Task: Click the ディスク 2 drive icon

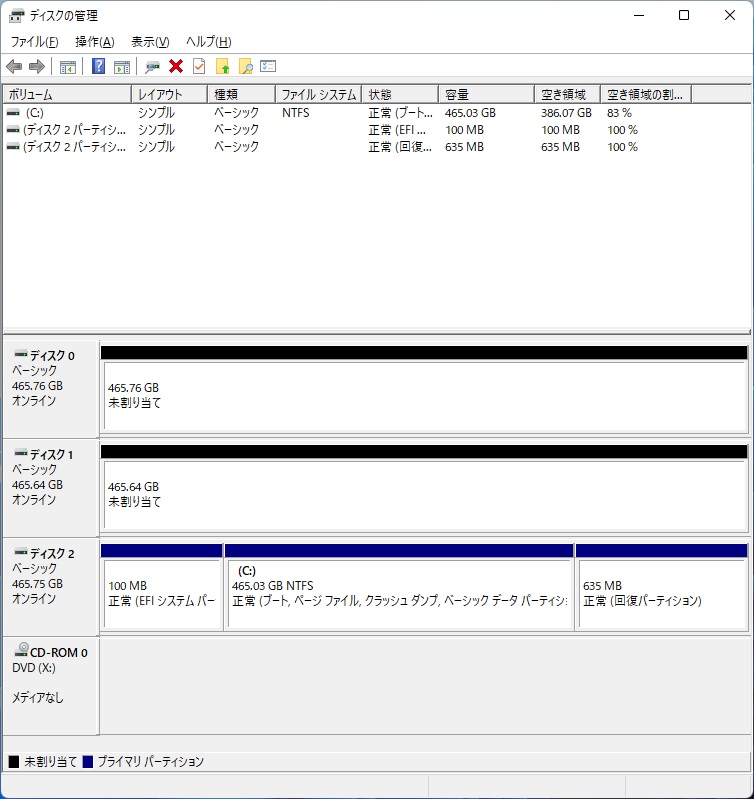Action: click(21, 552)
